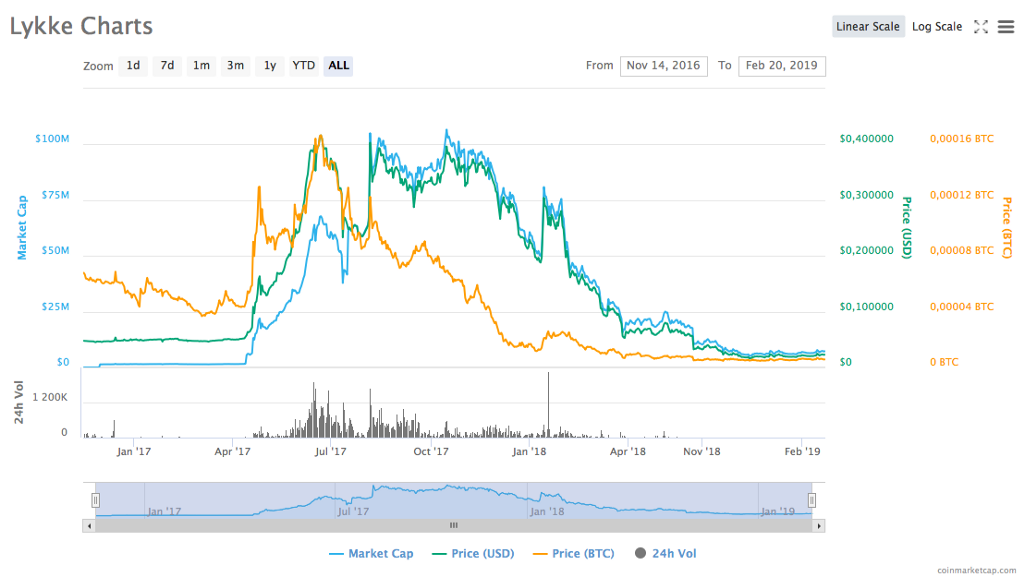Click the Nov '18 x-axis label
Viewport: 1024px width, 588px height.
point(702,451)
